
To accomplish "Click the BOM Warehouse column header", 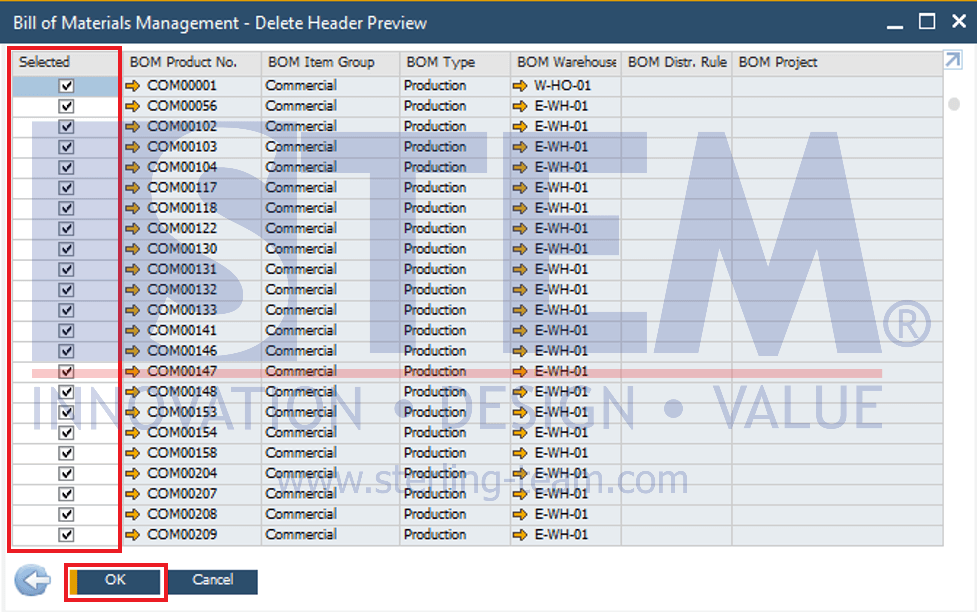I will tap(565, 62).
